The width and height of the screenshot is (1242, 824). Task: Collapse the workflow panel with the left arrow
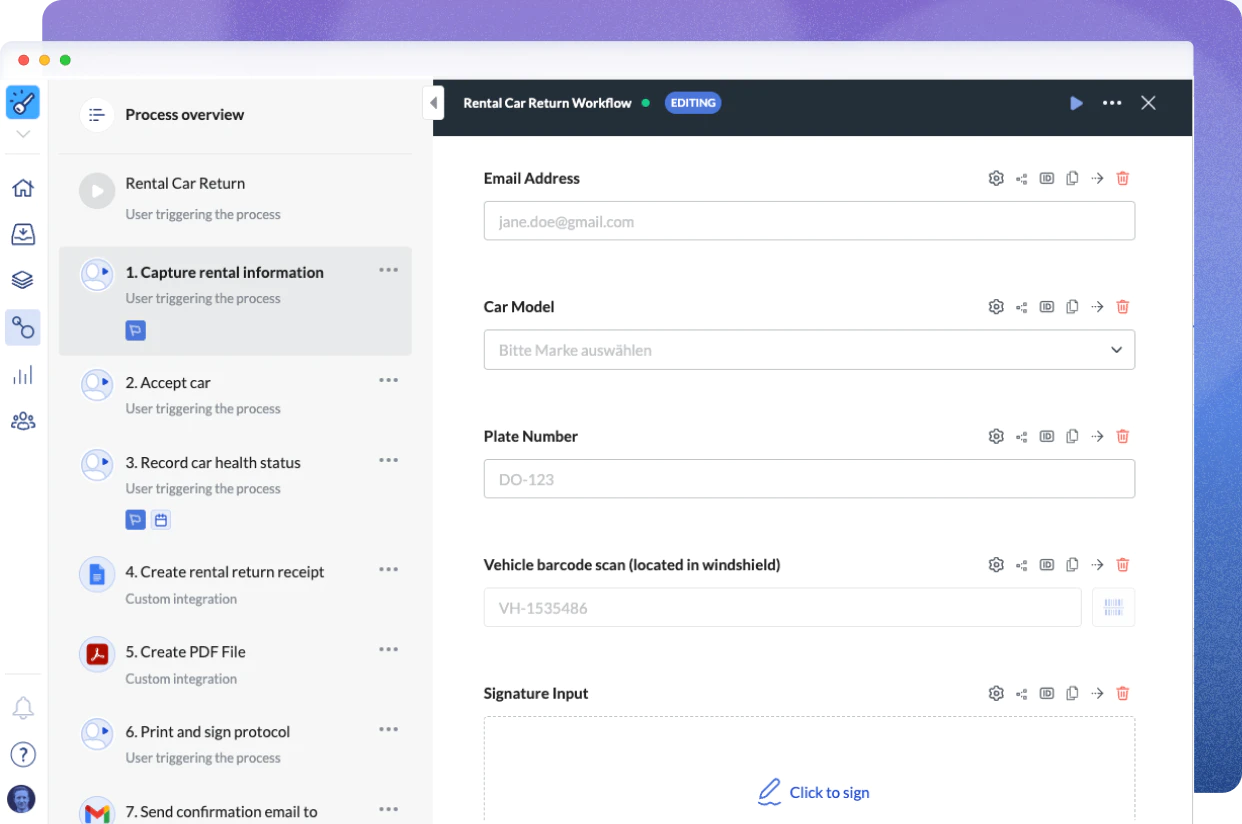coord(433,102)
